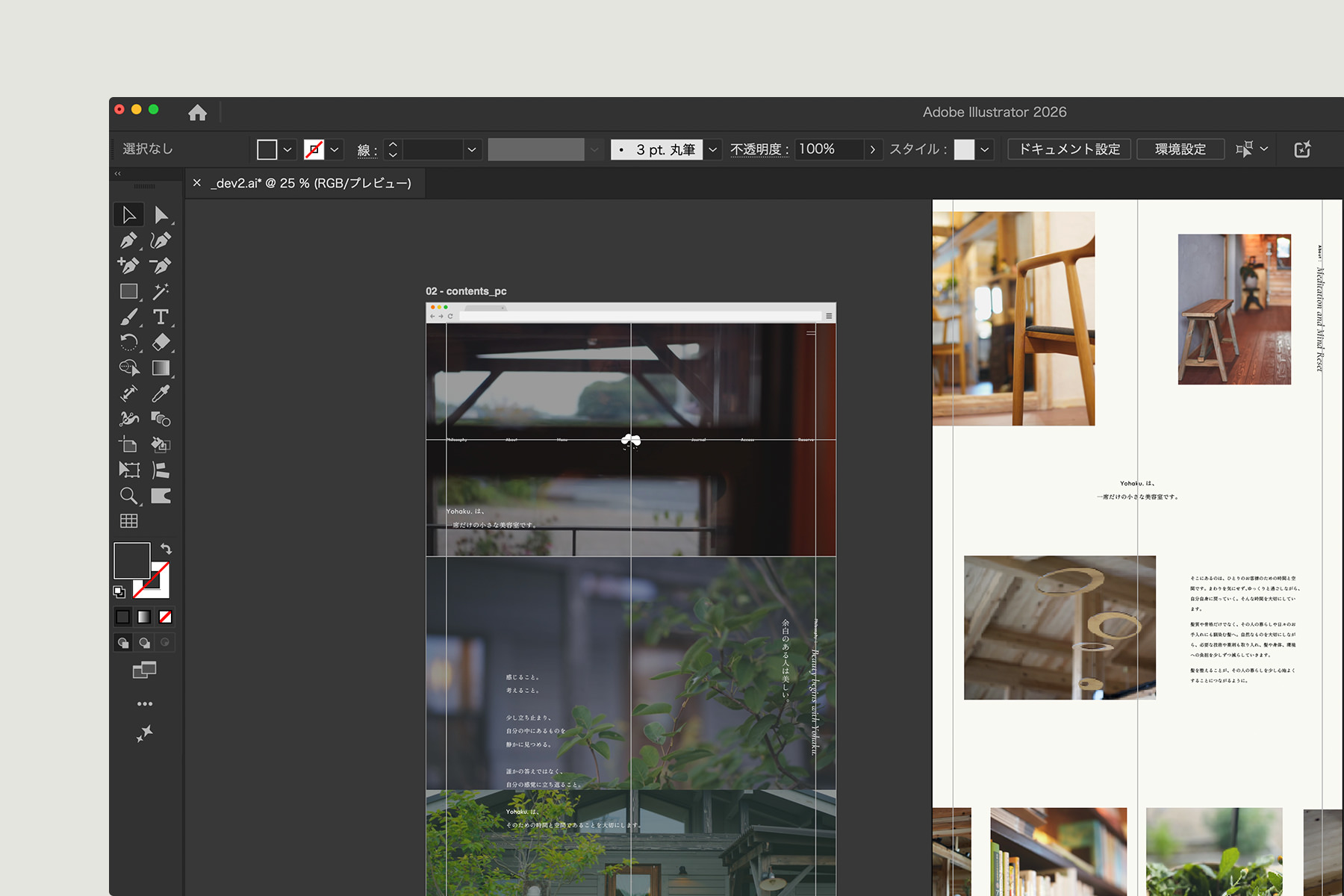Screen dimensions: 1344x896
Task: Open the スタイル graphic style dropdown
Action: 985,149
